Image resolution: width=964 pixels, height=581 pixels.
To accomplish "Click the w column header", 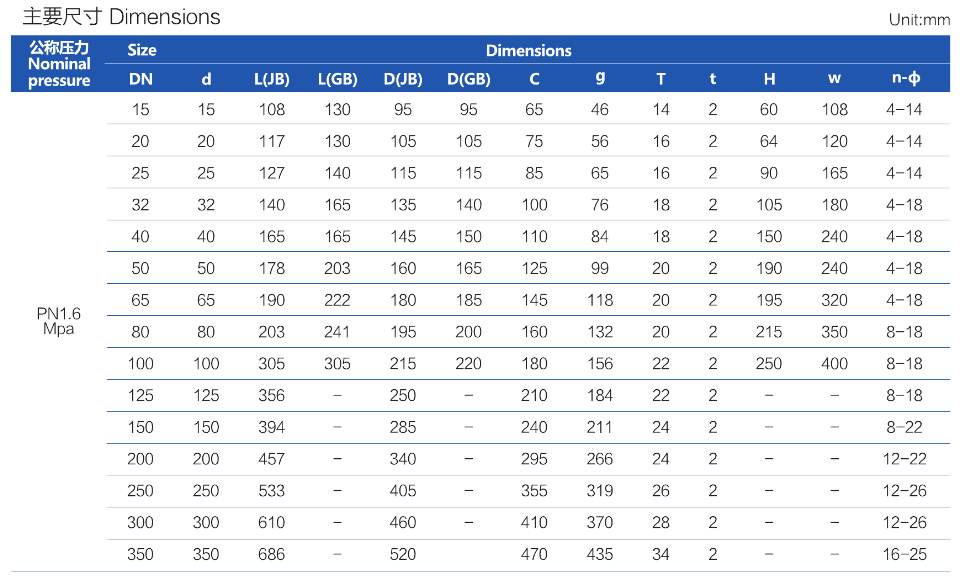I will pyautogui.click(x=835, y=79).
